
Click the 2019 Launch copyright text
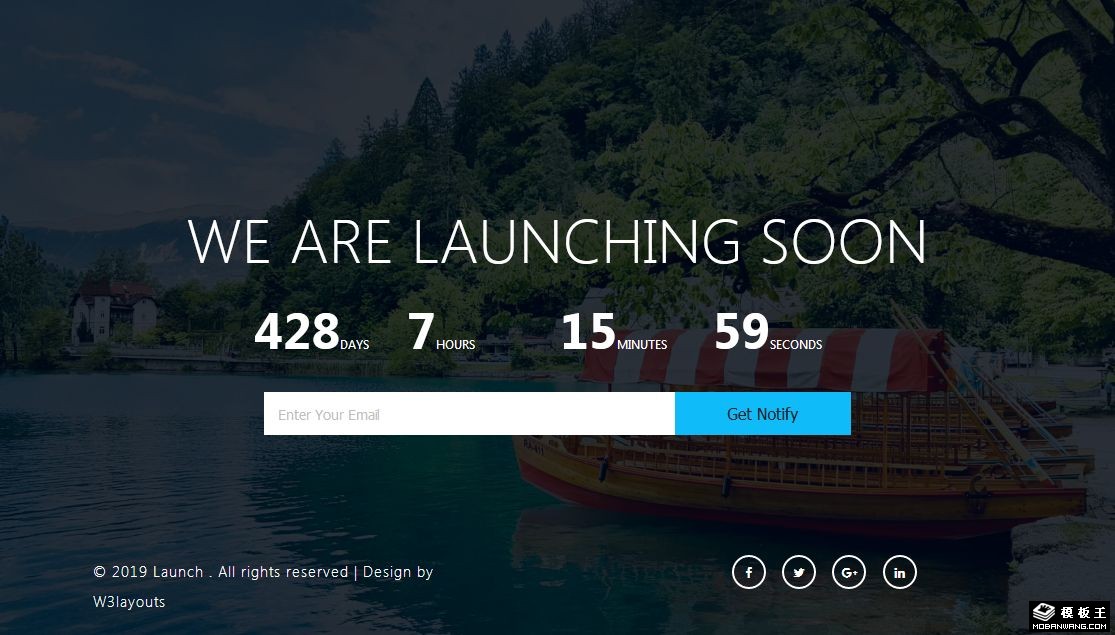(220, 572)
